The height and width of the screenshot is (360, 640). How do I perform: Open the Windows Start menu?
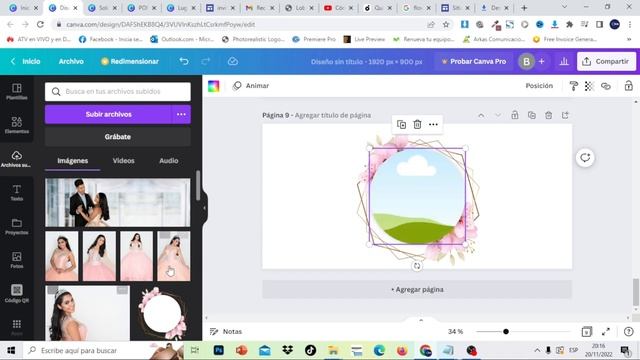[x=11, y=350]
